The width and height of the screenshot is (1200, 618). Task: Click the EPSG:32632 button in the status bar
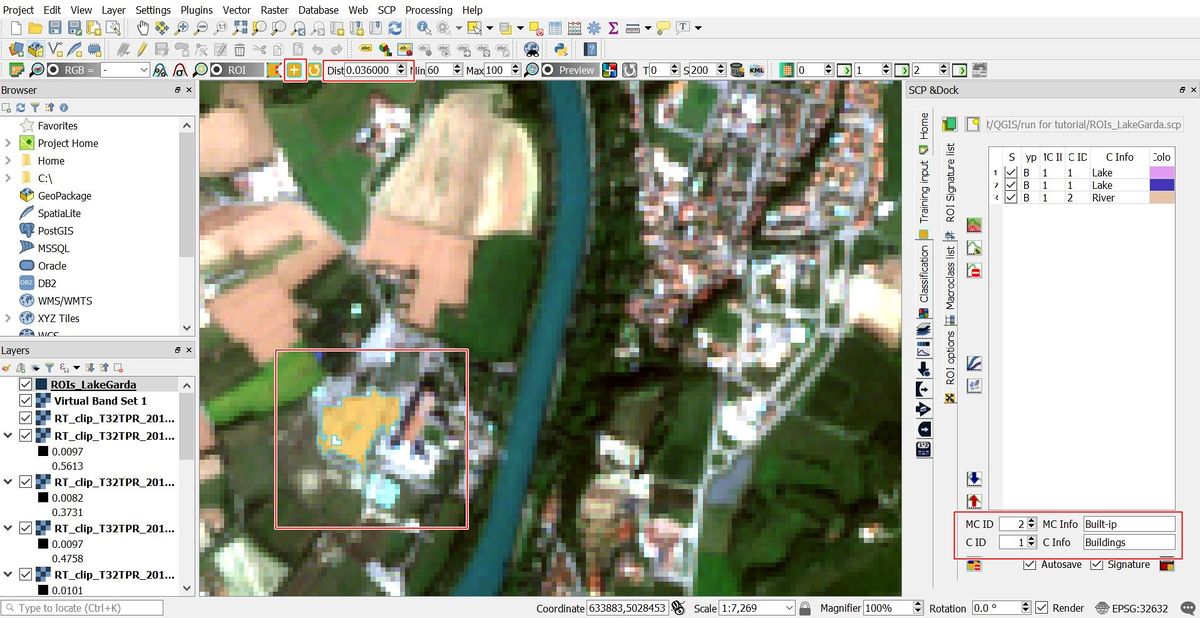(1140, 608)
